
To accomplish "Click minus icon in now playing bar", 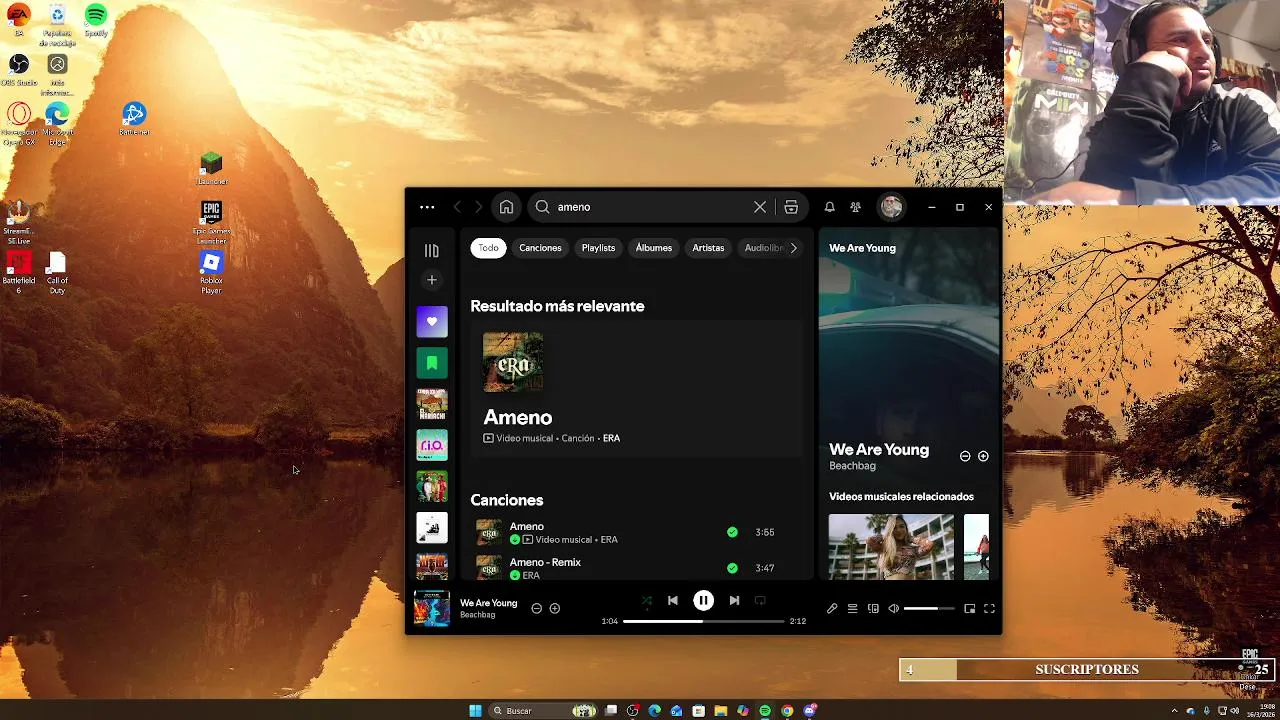I will [536, 608].
